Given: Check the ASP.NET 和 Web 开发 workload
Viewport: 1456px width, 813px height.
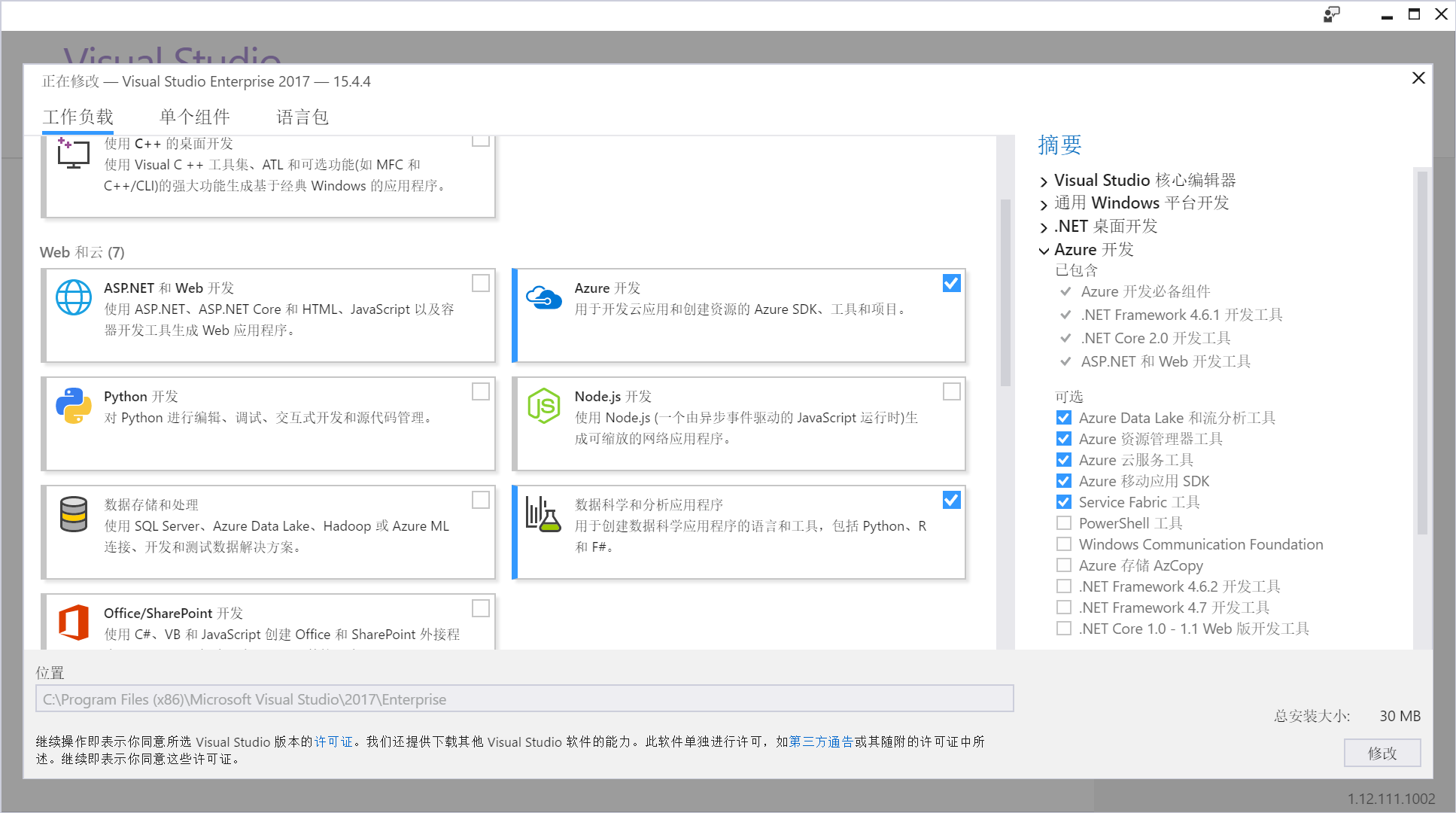Looking at the screenshot, I should [481, 283].
